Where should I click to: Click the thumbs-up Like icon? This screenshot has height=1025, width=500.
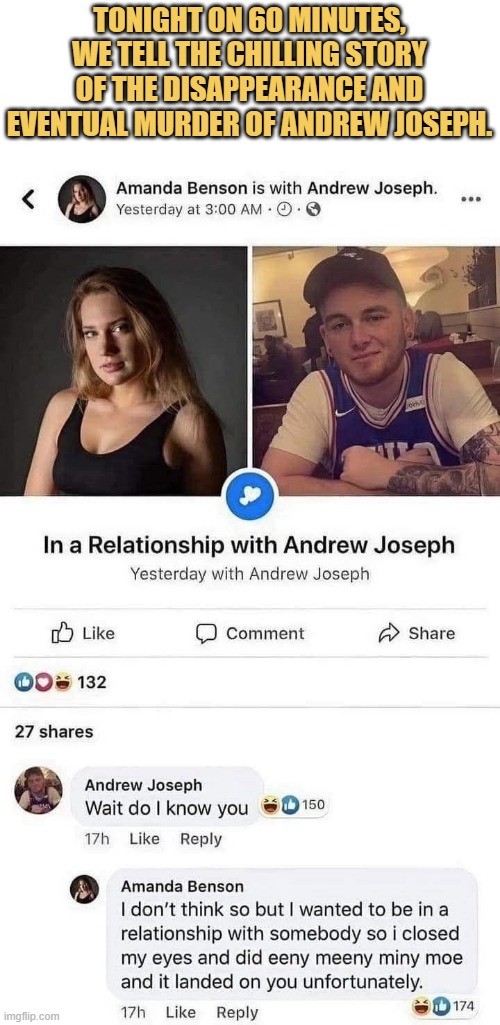pyautogui.click(x=61, y=633)
